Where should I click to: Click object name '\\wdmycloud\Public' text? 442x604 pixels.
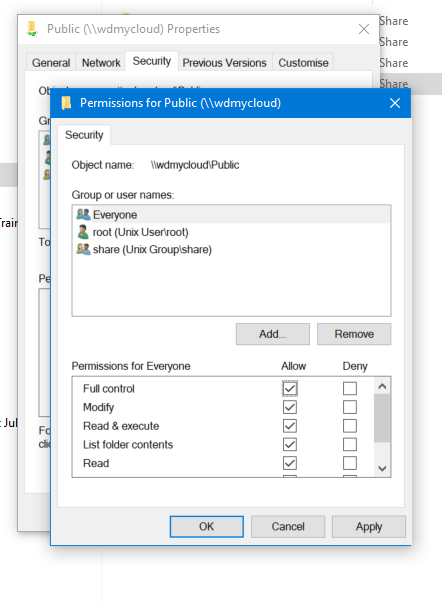195,165
